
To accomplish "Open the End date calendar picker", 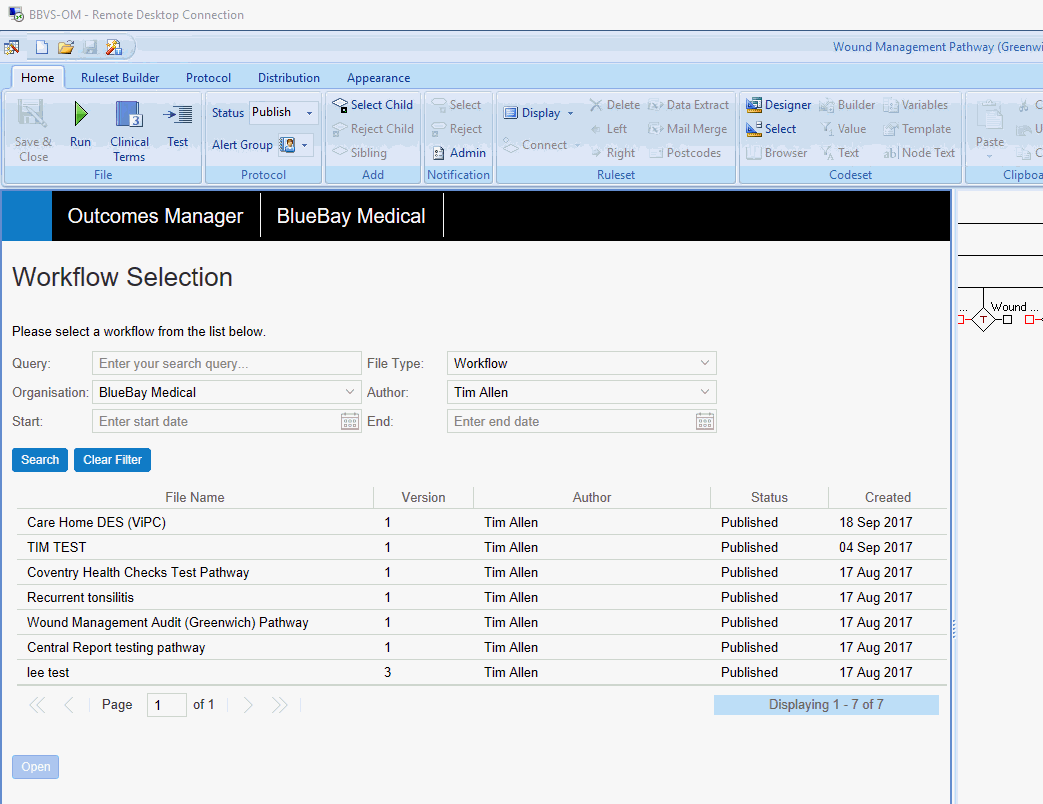I will pos(705,421).
